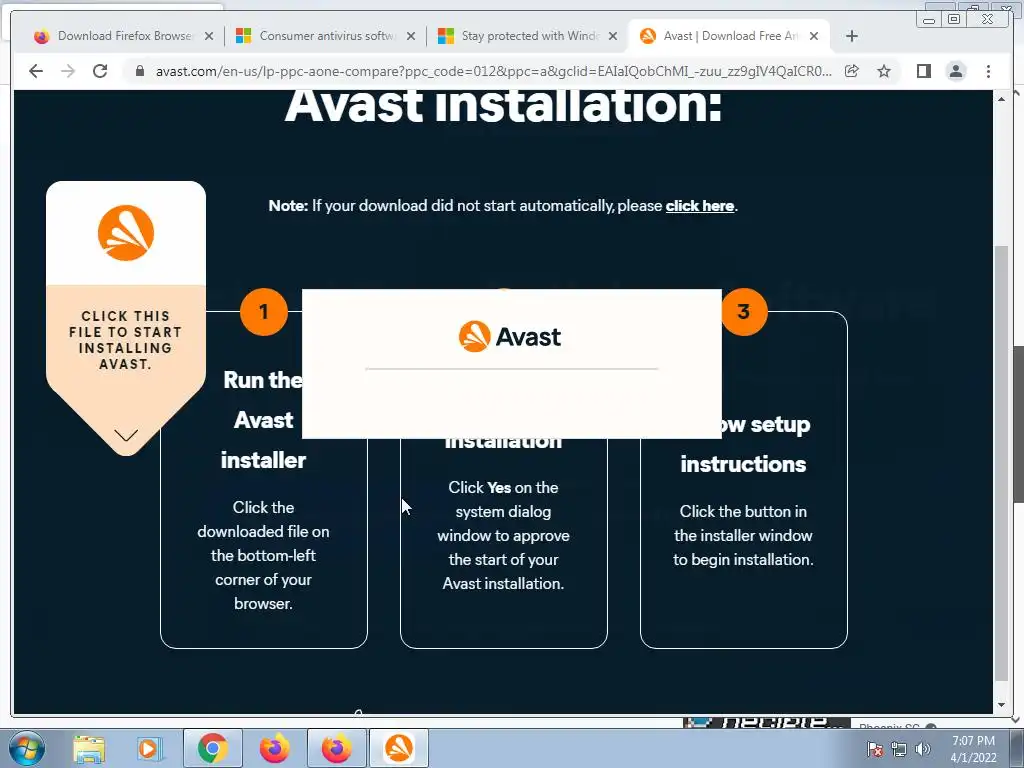Screen dimensions: 1024x768
Task: Click the first Firefox taskbar icon
Action: pyautogui.click(x=275, y=748)
